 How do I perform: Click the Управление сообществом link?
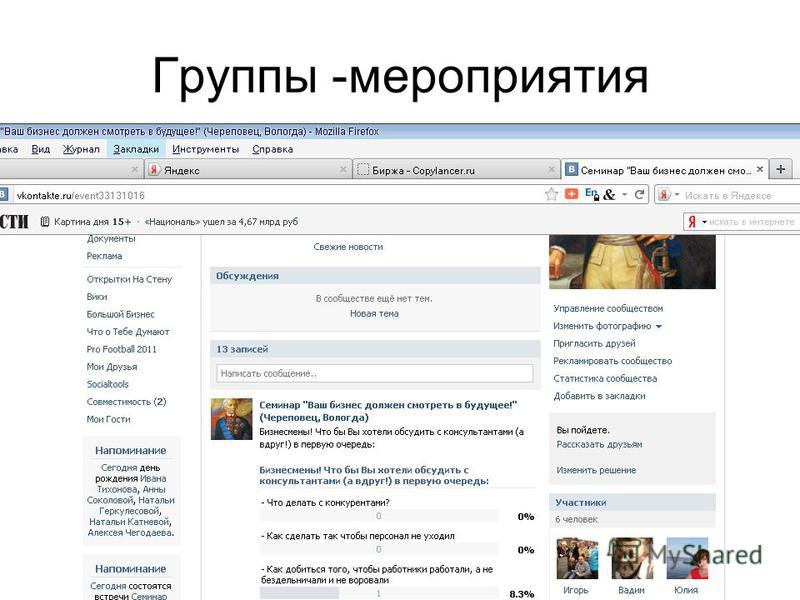(x=608, y=308)
